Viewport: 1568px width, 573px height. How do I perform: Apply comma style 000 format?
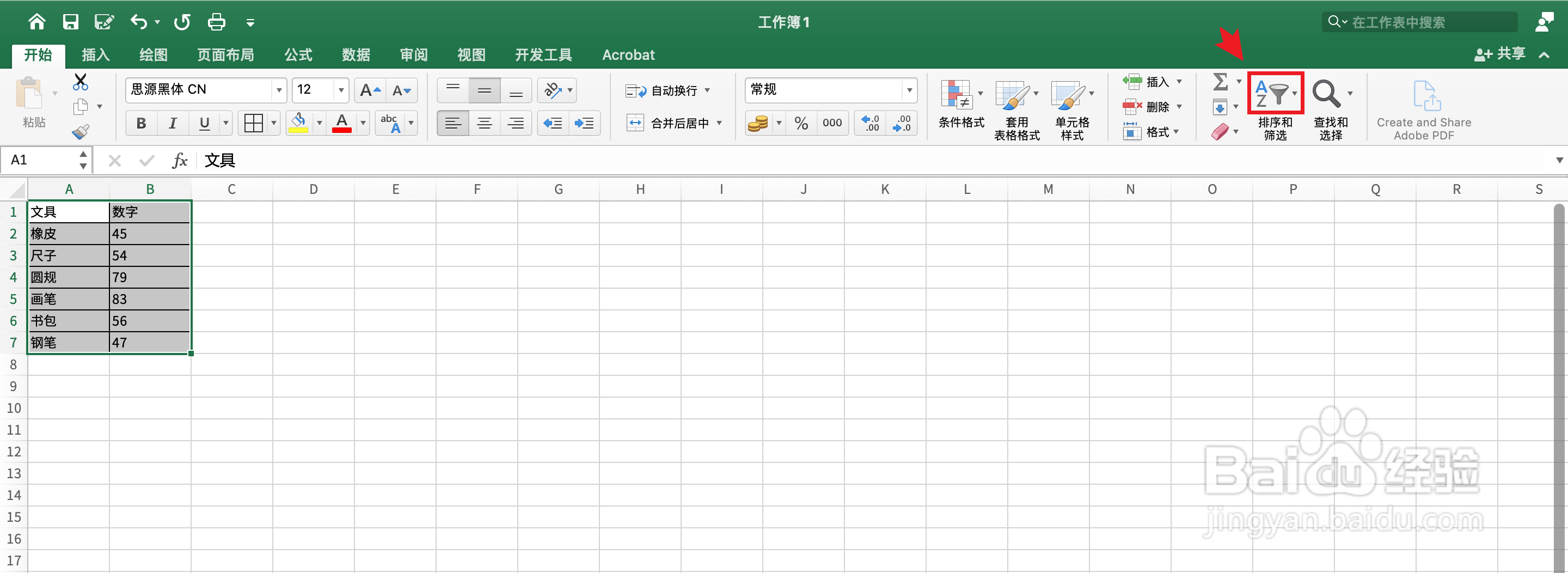[832, 123]
